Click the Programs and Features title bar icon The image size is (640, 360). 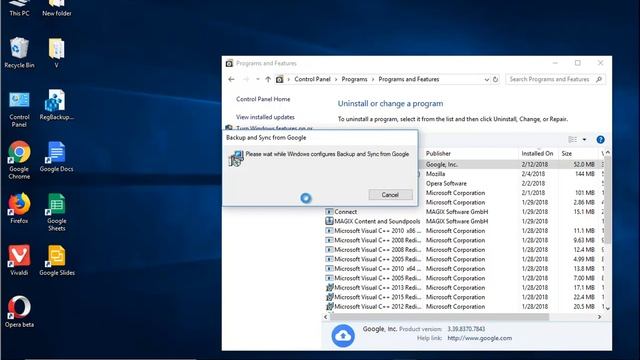point(229,63)
